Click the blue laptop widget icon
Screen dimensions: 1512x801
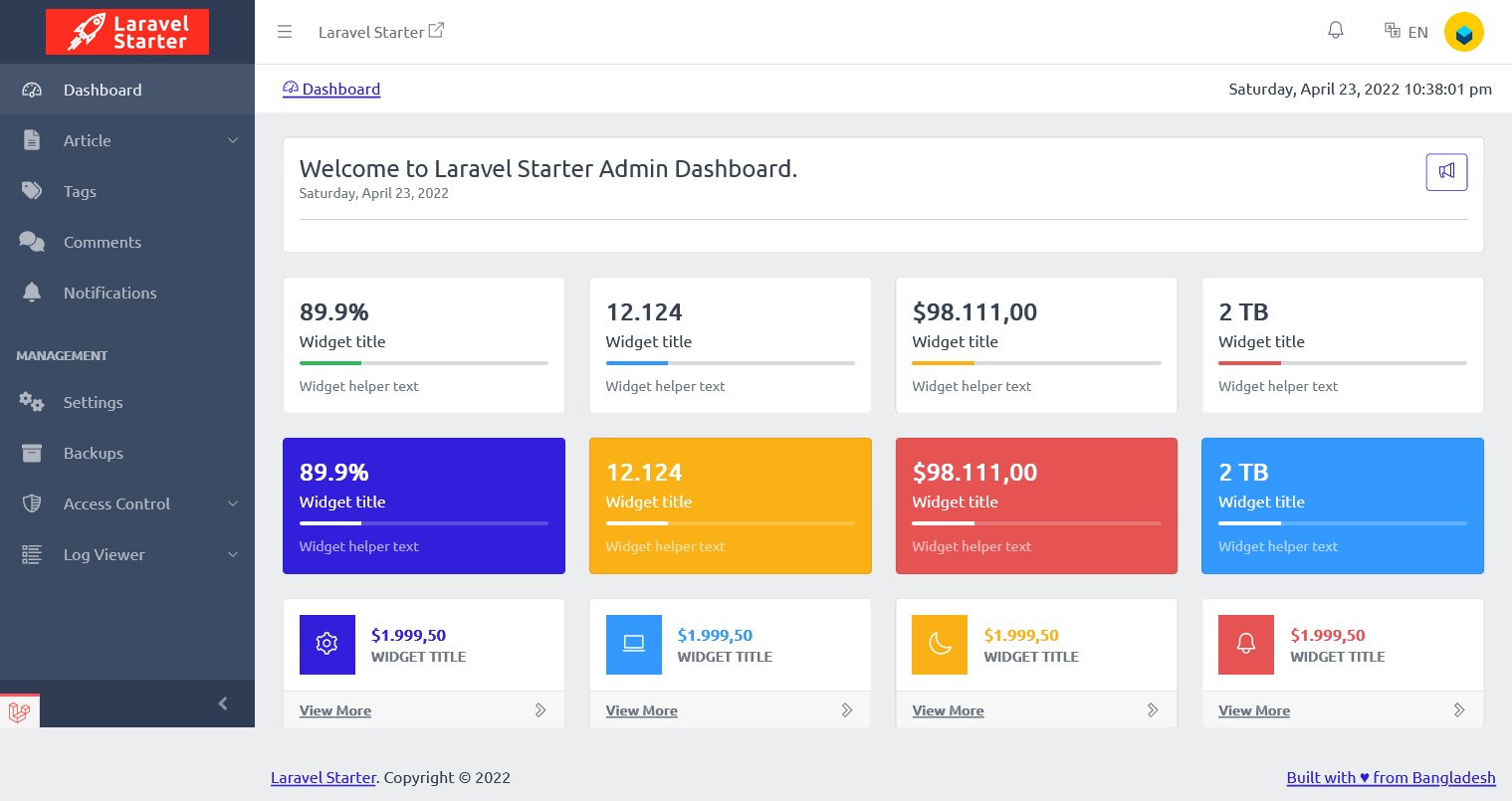point(634,644)
